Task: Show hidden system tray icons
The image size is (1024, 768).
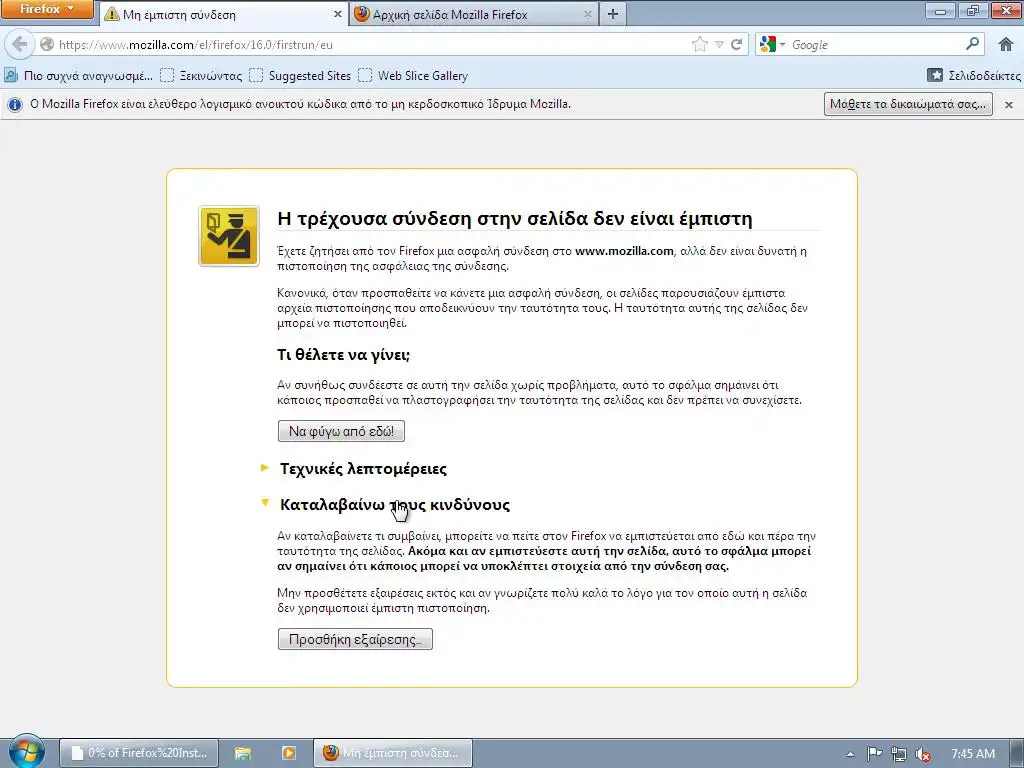Action: click(x=850, y=754)
